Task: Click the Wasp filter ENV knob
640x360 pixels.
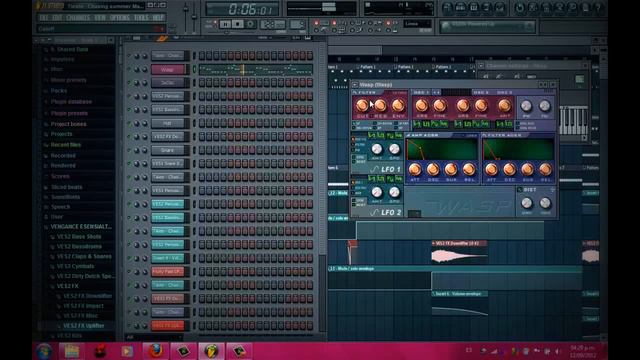Action: click(398, 106)
